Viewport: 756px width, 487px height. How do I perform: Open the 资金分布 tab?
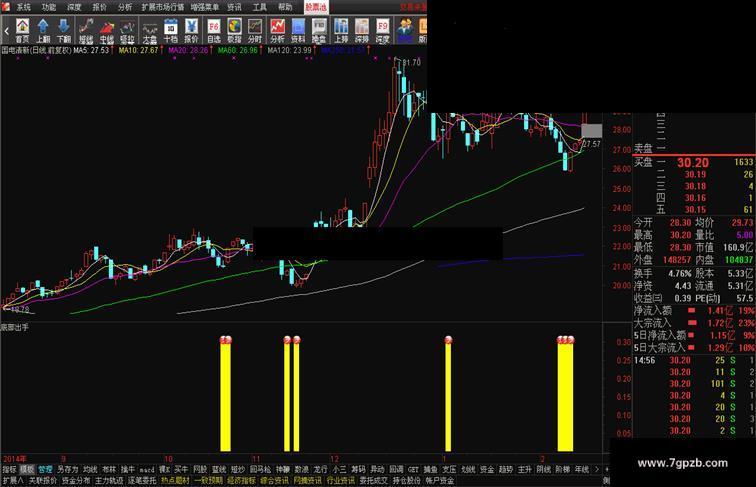76,480
